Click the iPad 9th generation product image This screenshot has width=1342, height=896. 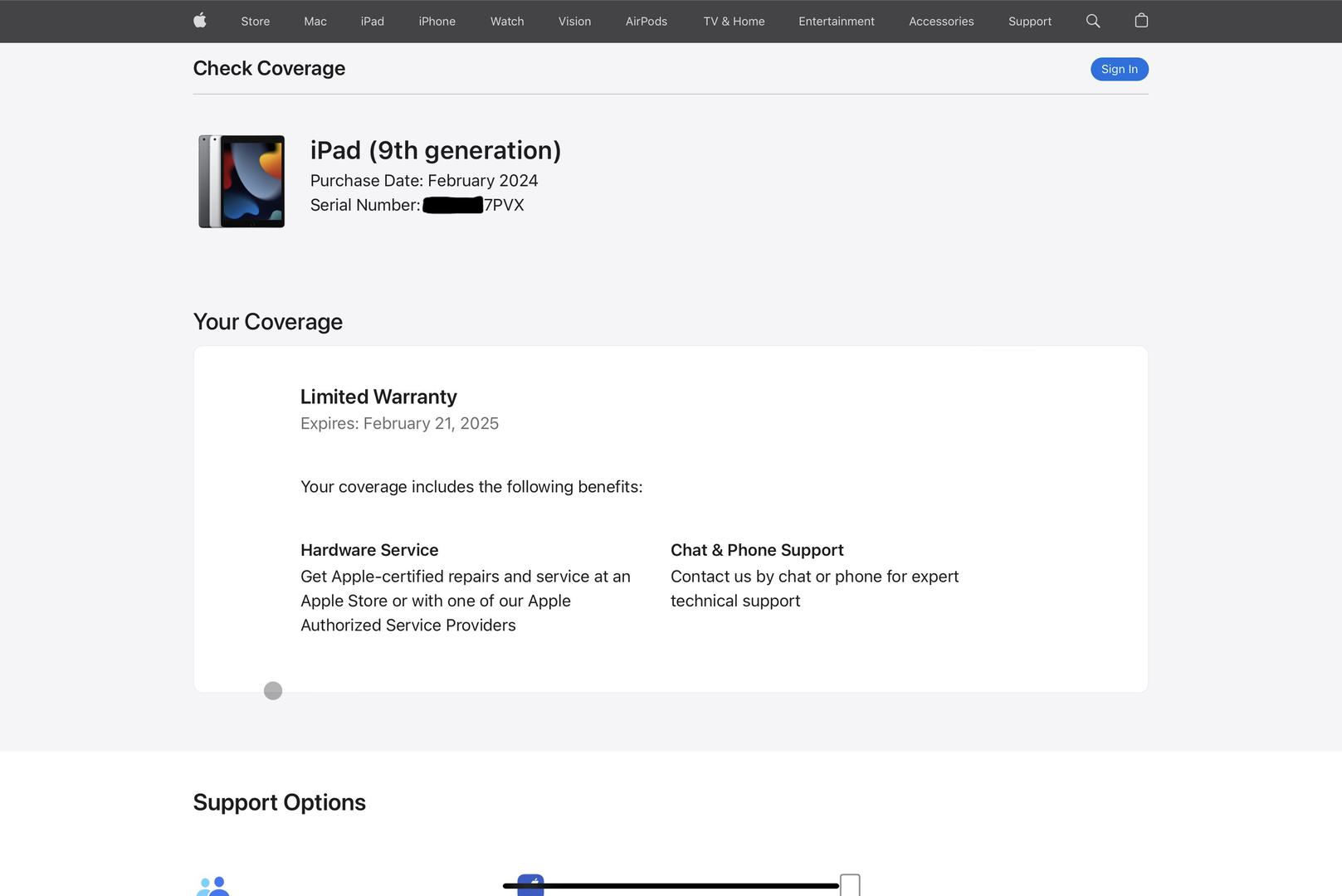click(x=242, y=181)
